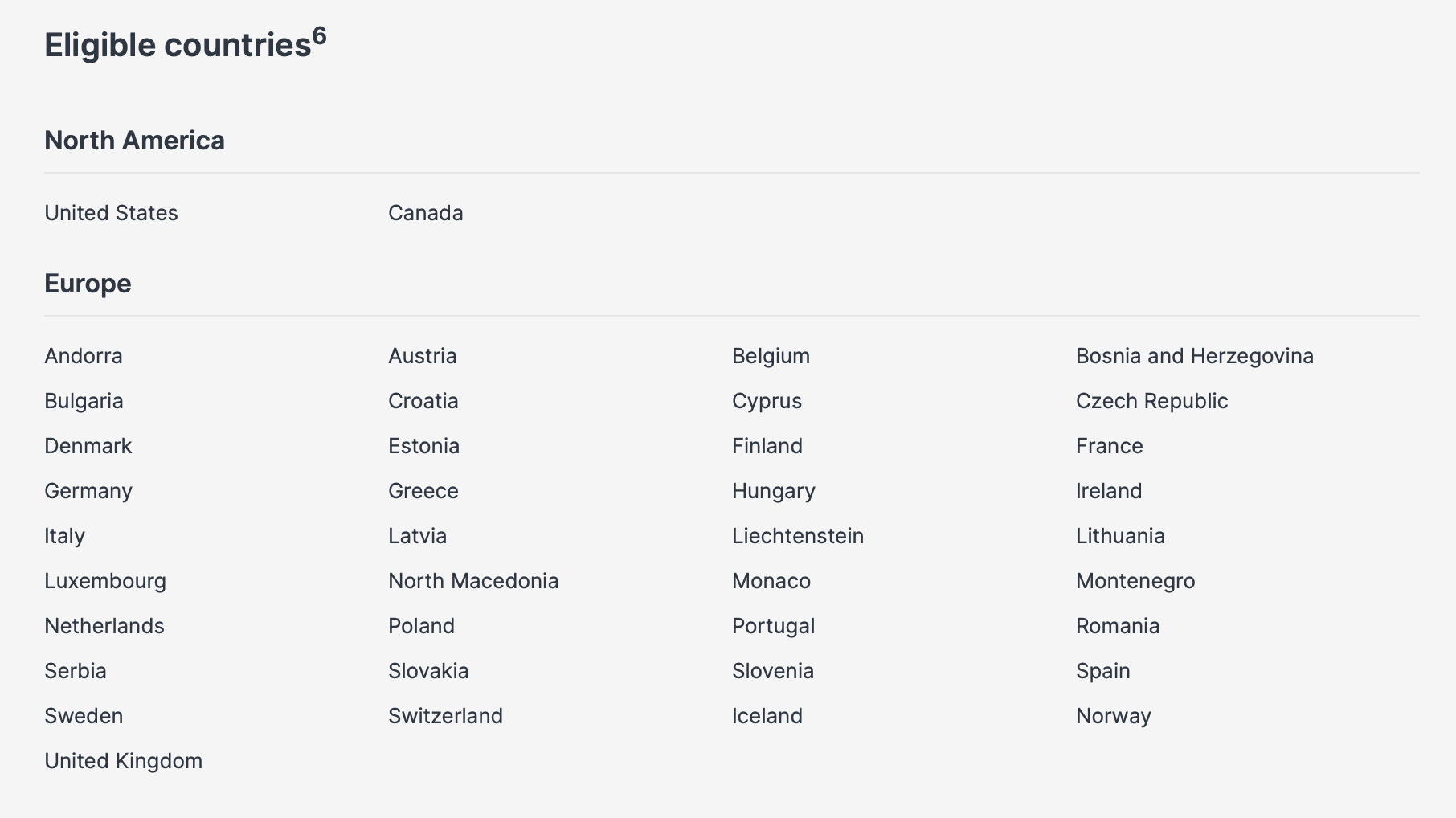This screenshot has width=1456, height=818.
Task: Click the Eligible countries heading
Action: click(x=178, y=45)
